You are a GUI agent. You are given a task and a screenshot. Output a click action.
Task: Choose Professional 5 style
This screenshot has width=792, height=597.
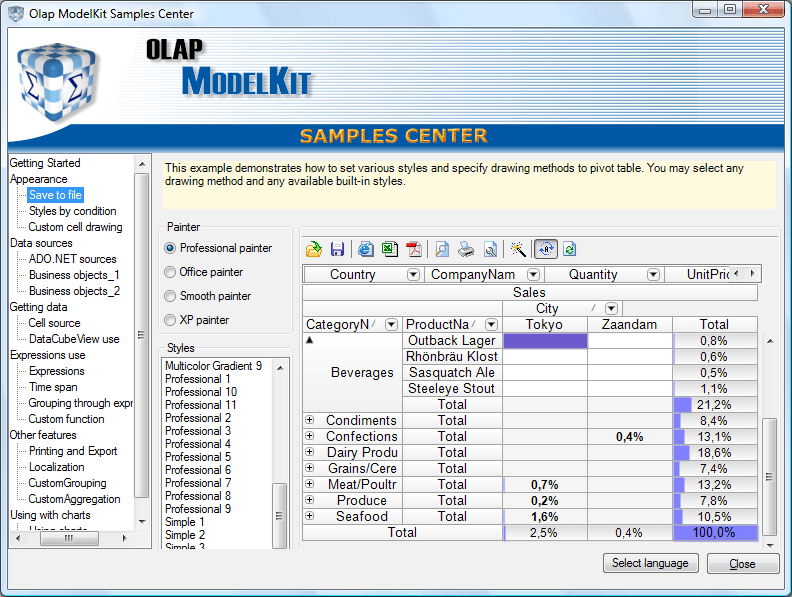tap(198, 457)
